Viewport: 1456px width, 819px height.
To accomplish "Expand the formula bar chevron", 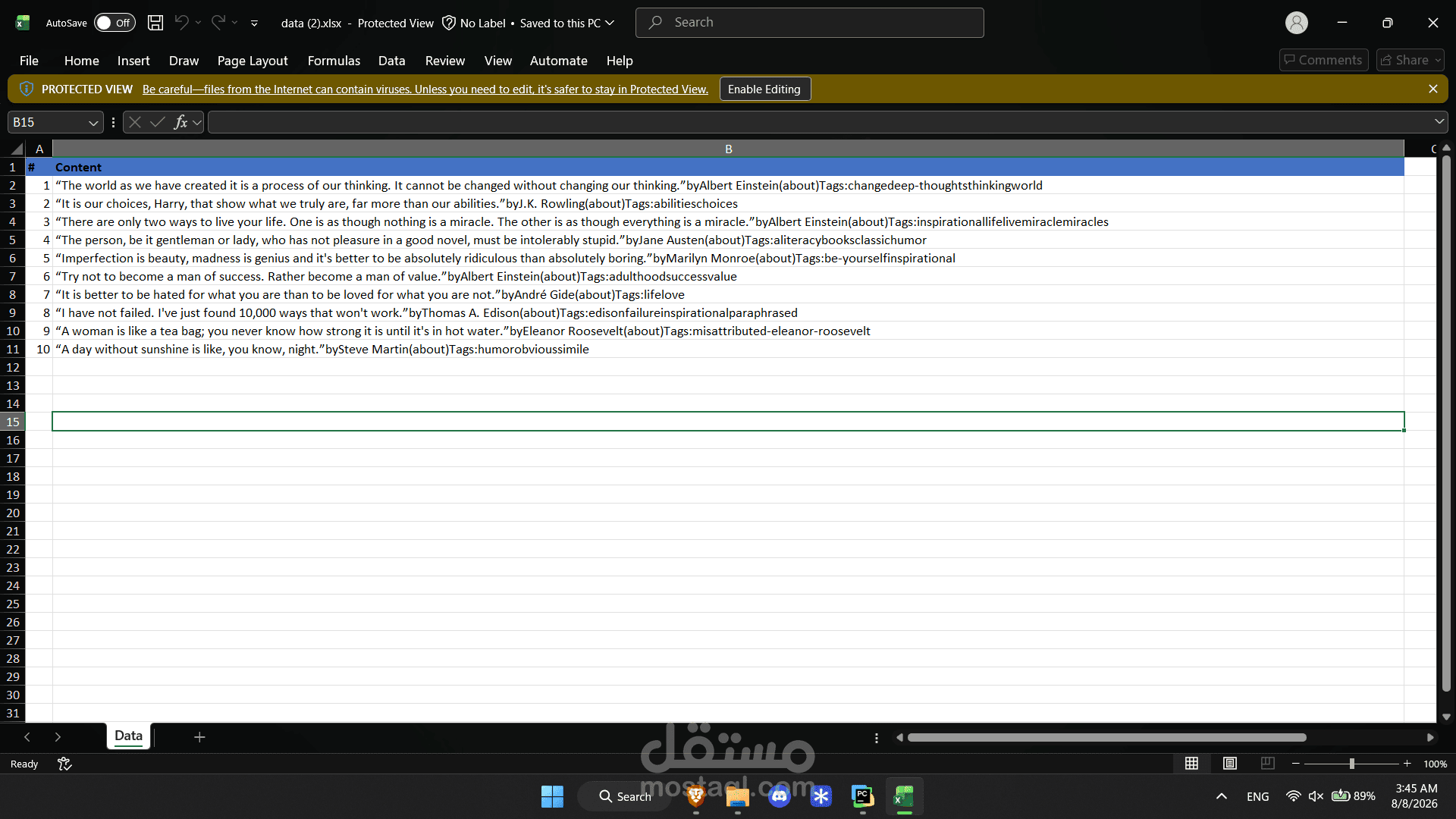I will [x=1439, y=122].
